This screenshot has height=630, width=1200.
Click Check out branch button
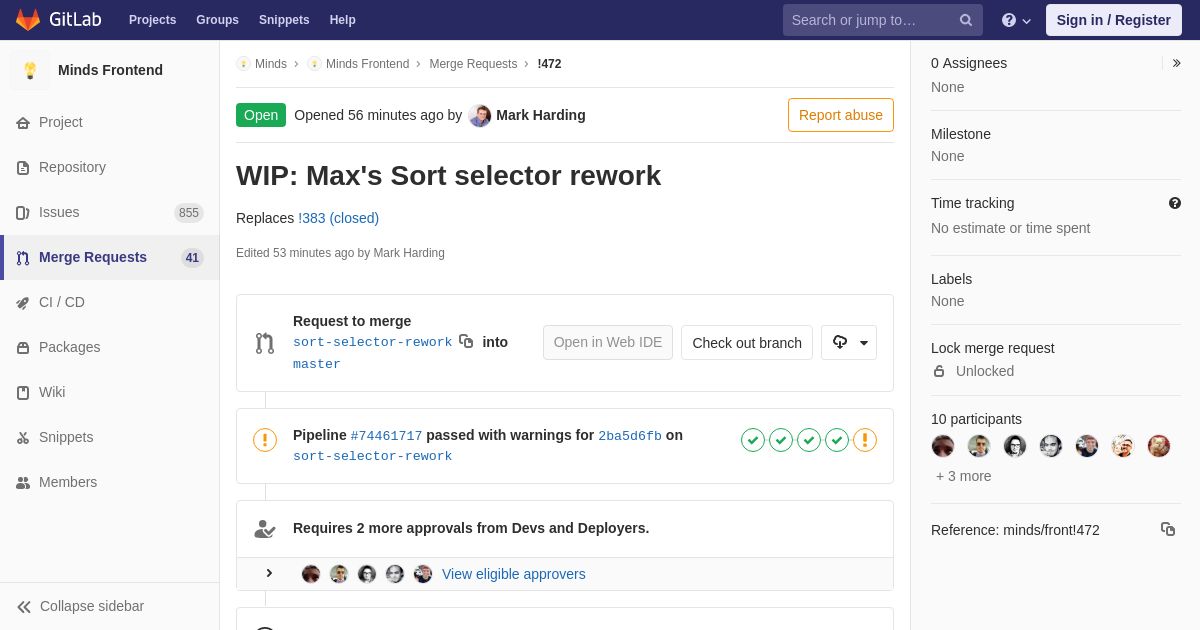pyautogui.click(x=747, y=342)
